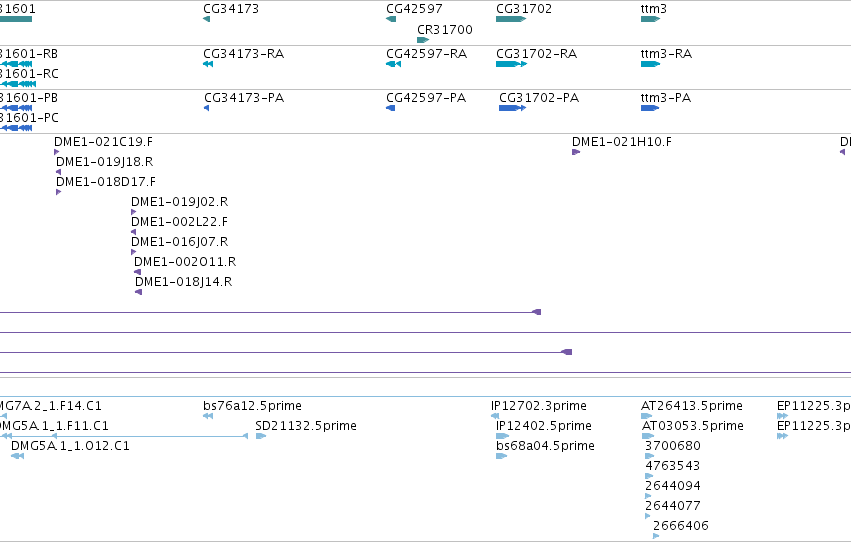The height and width of the screenshot is (542, 851).
Task: Select the AT03053.5prime EST label
Action: coord(693,426)
